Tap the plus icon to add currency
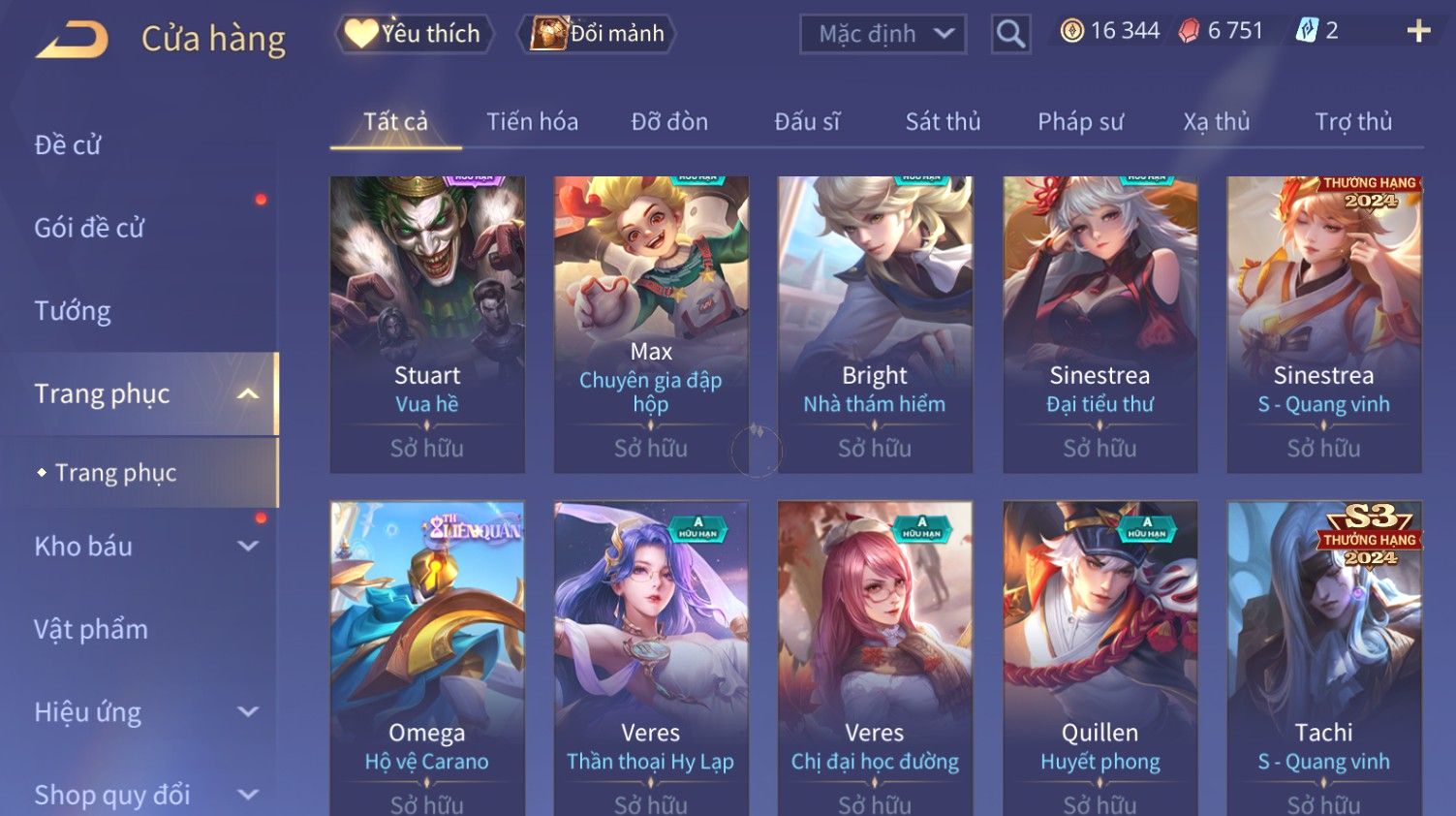 coord(1418,31)
